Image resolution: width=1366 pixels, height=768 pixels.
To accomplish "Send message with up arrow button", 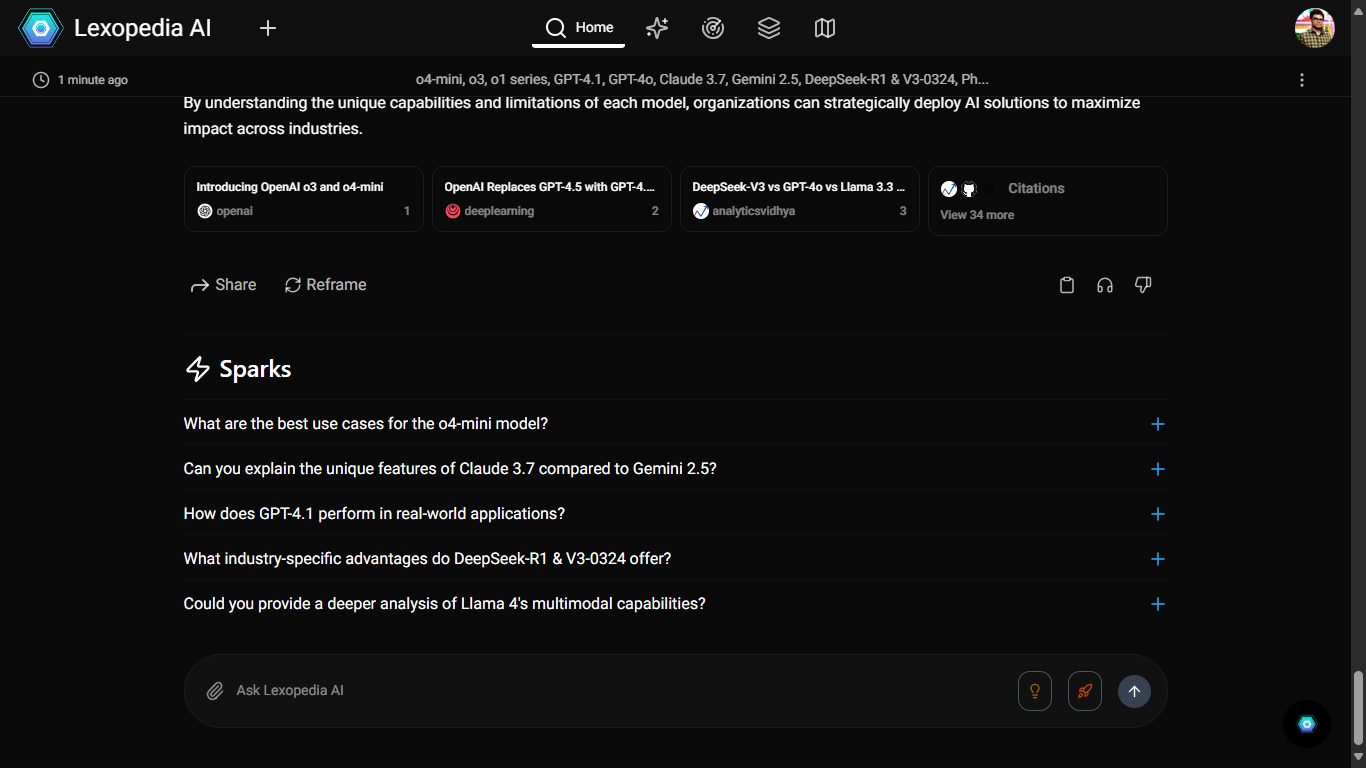I will pyautogui.click(x=1134, y=691).
